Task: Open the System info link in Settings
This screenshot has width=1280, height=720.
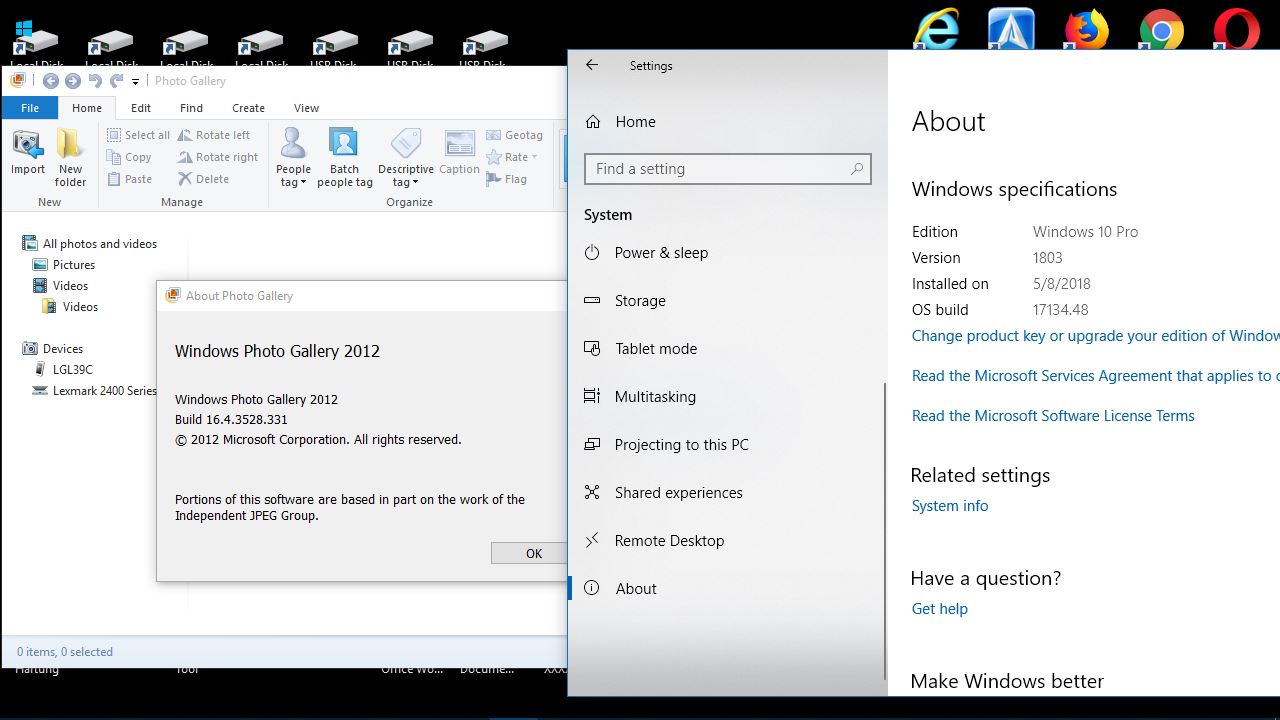Action: (x=949, y=505)
